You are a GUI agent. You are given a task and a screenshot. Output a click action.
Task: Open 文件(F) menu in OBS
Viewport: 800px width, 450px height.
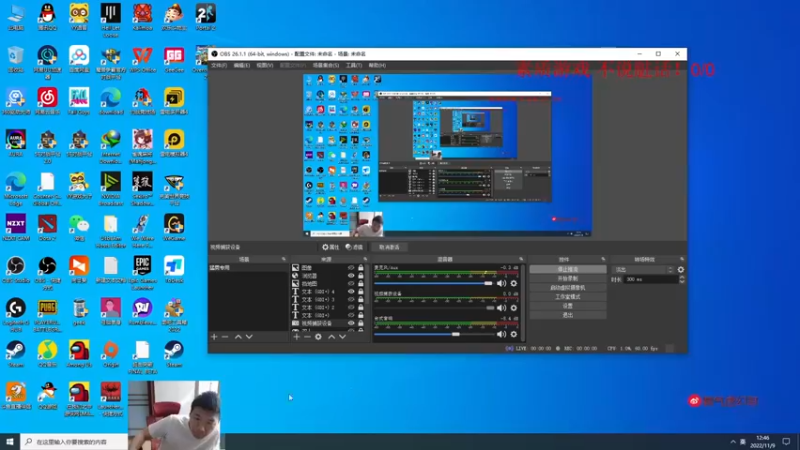click(x=219, y=65)
